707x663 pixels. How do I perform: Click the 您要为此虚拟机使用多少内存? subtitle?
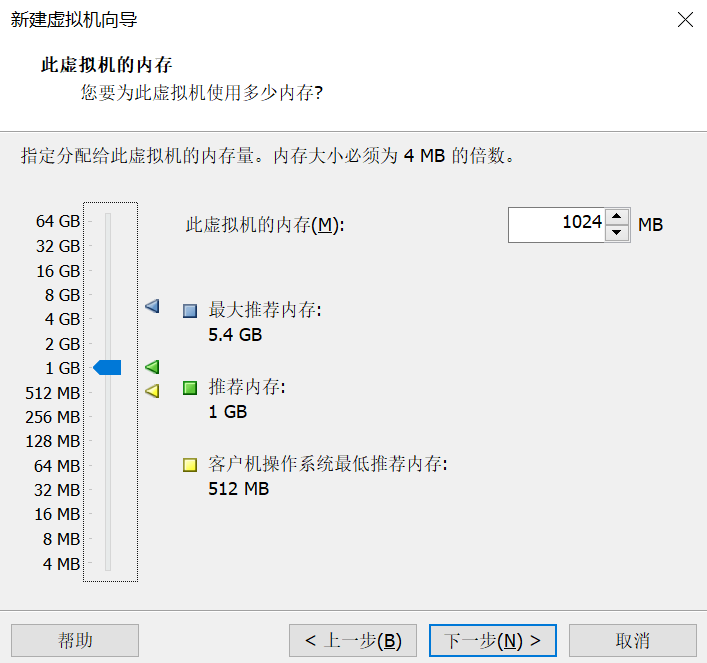pyautogui.click(x=202, y=93)
